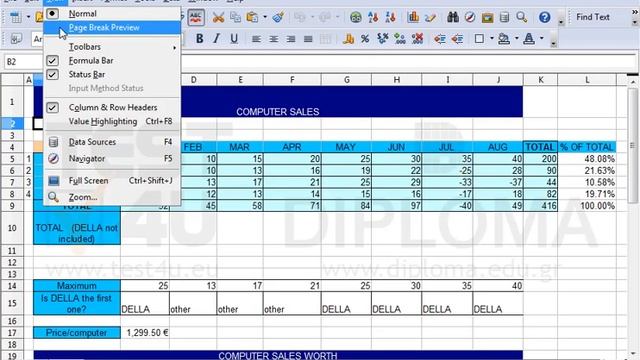Delete a decimal place

pyautogui.click(x=417, y=39)
